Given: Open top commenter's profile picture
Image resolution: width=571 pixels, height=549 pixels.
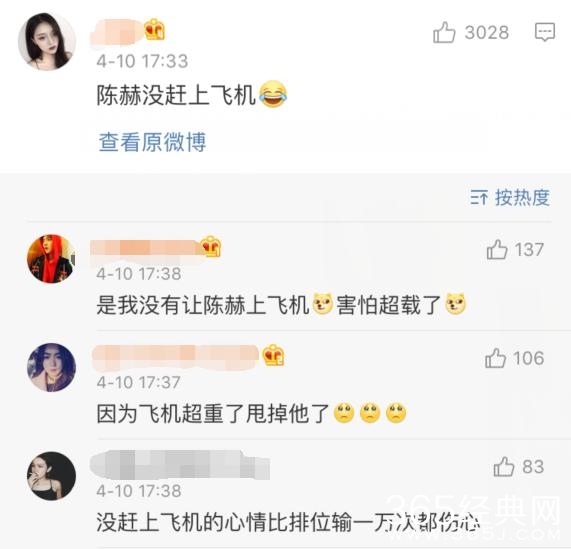Looking at the screenshot, I should (x=47, y=42).
